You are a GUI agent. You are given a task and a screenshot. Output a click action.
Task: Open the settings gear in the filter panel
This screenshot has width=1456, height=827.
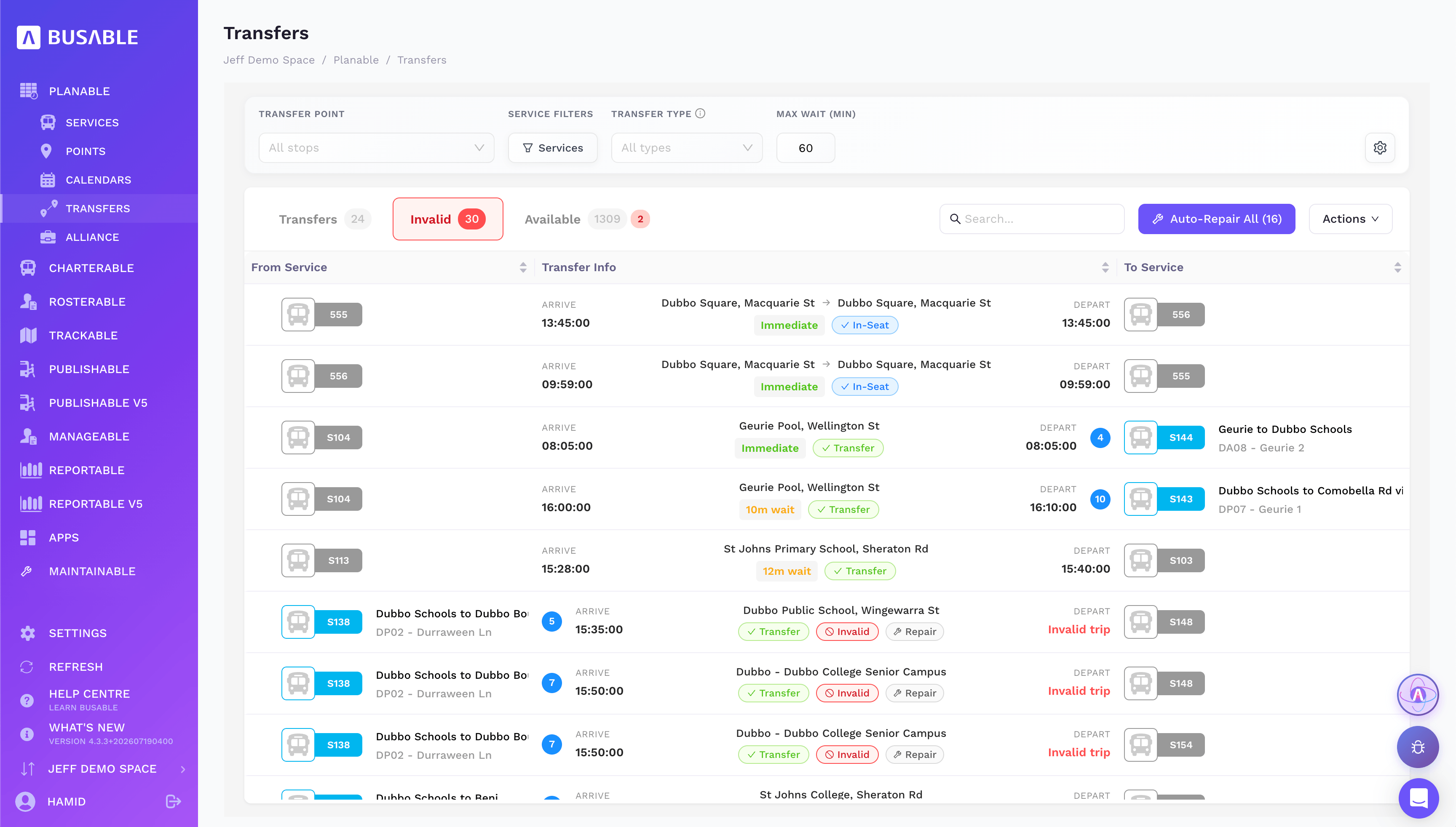point(1379,148)
